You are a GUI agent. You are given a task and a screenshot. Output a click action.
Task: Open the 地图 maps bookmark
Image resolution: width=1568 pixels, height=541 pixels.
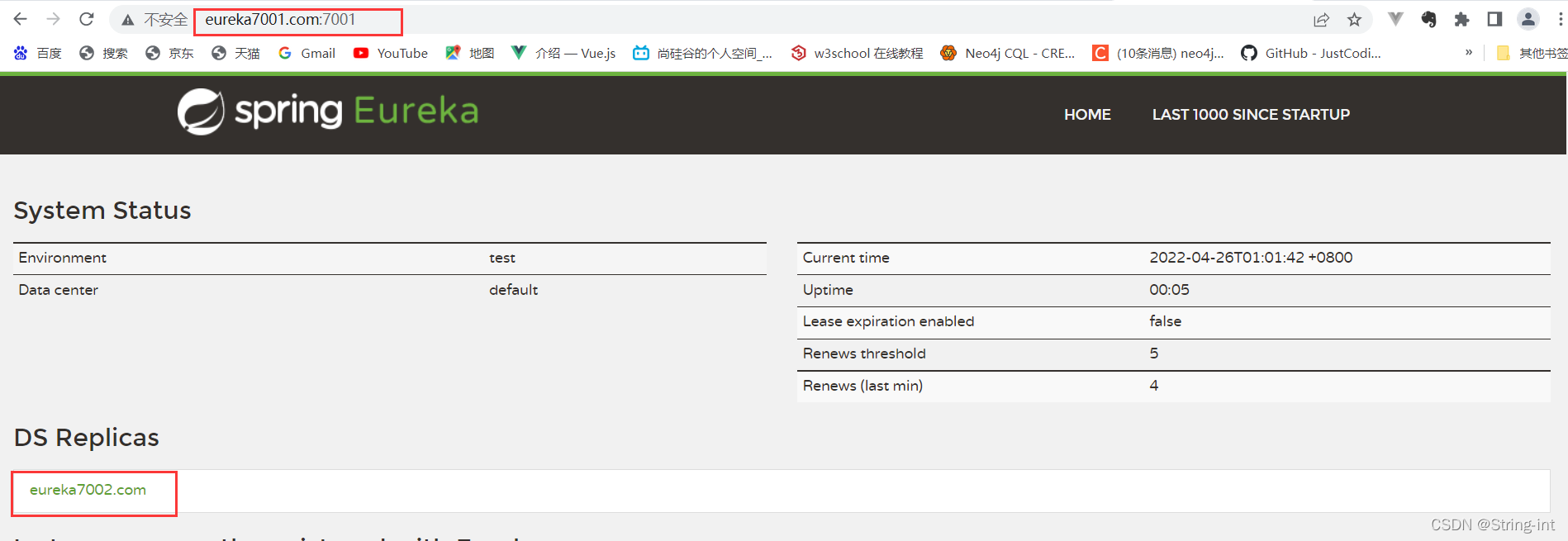(x=469, y=53)
